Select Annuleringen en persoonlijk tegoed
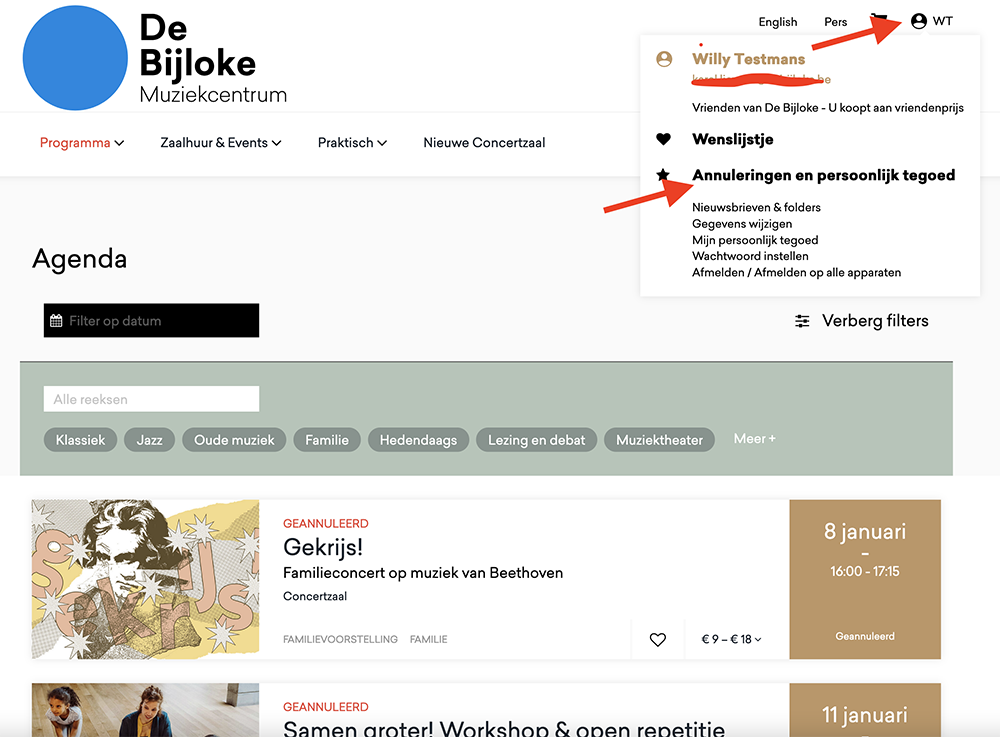The image size is (1000, 737). (823, 175)
